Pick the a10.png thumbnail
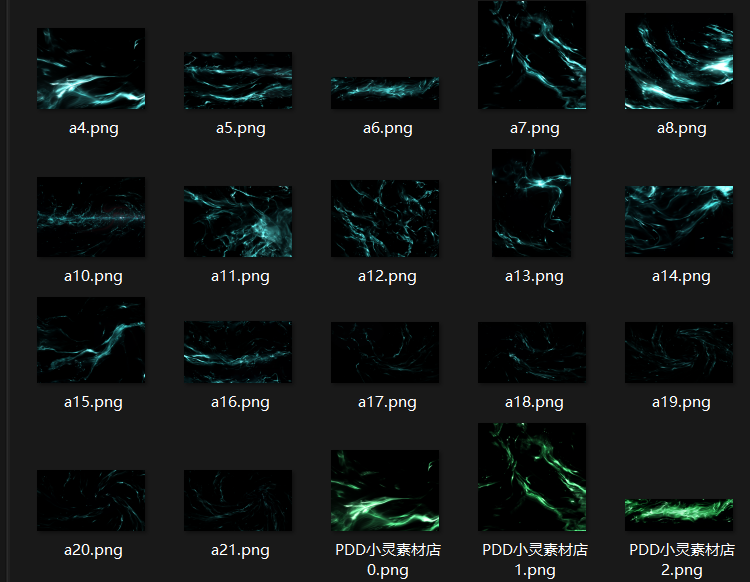Screen dimensions: 750x582 pyautogui.click(x=91, y=217)
